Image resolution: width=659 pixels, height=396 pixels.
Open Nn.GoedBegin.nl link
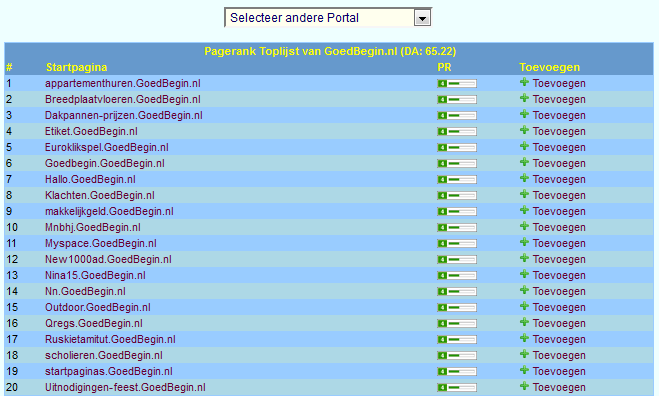pyautogui.click(x=85, y=291)
